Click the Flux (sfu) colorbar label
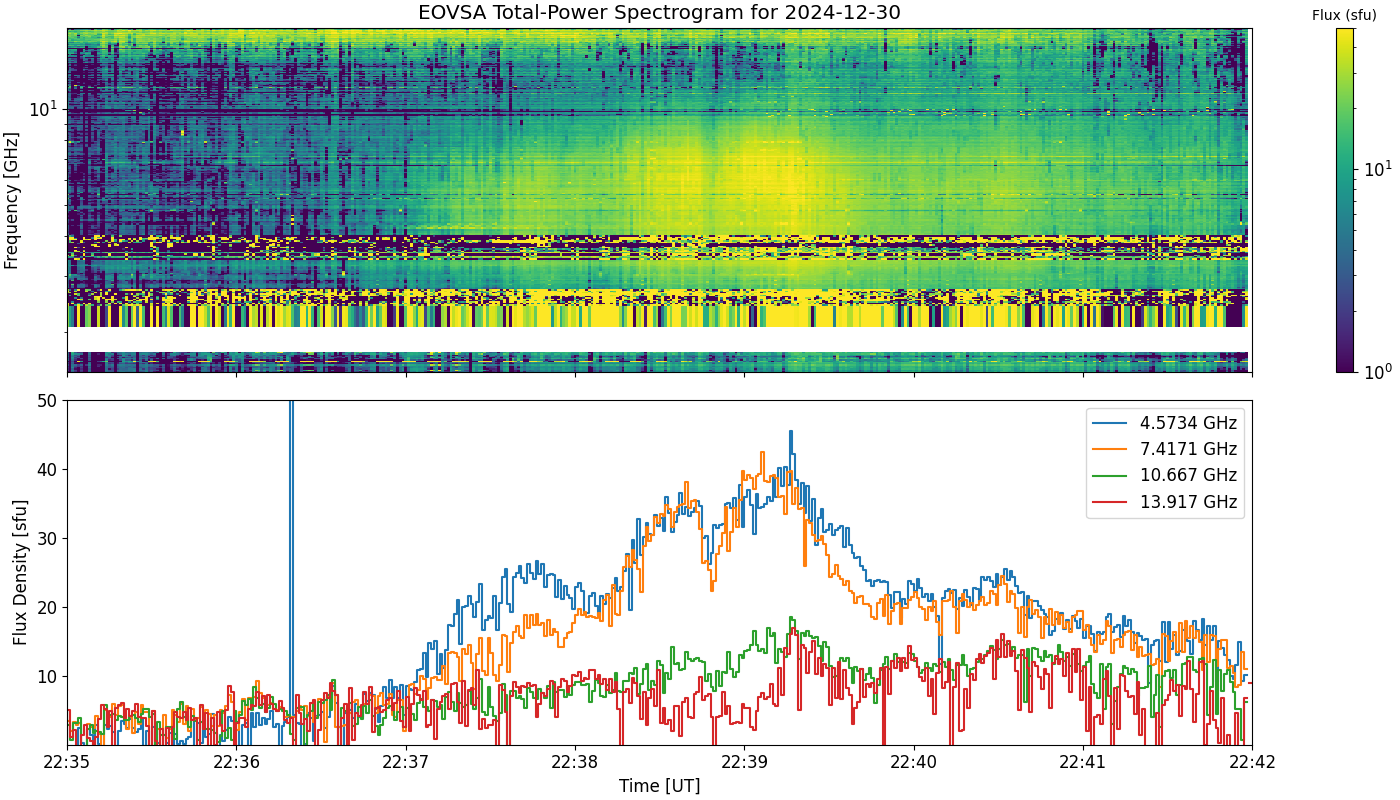The height and width of the screenshot is (800, 1400). [1344, 15]
